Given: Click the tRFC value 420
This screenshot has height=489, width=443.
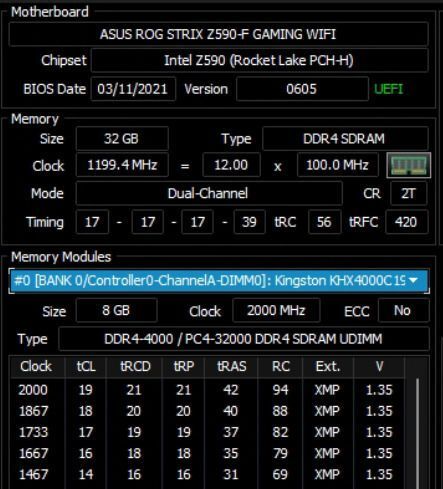Looking at the screenshot, I should [x=406, y=222].
